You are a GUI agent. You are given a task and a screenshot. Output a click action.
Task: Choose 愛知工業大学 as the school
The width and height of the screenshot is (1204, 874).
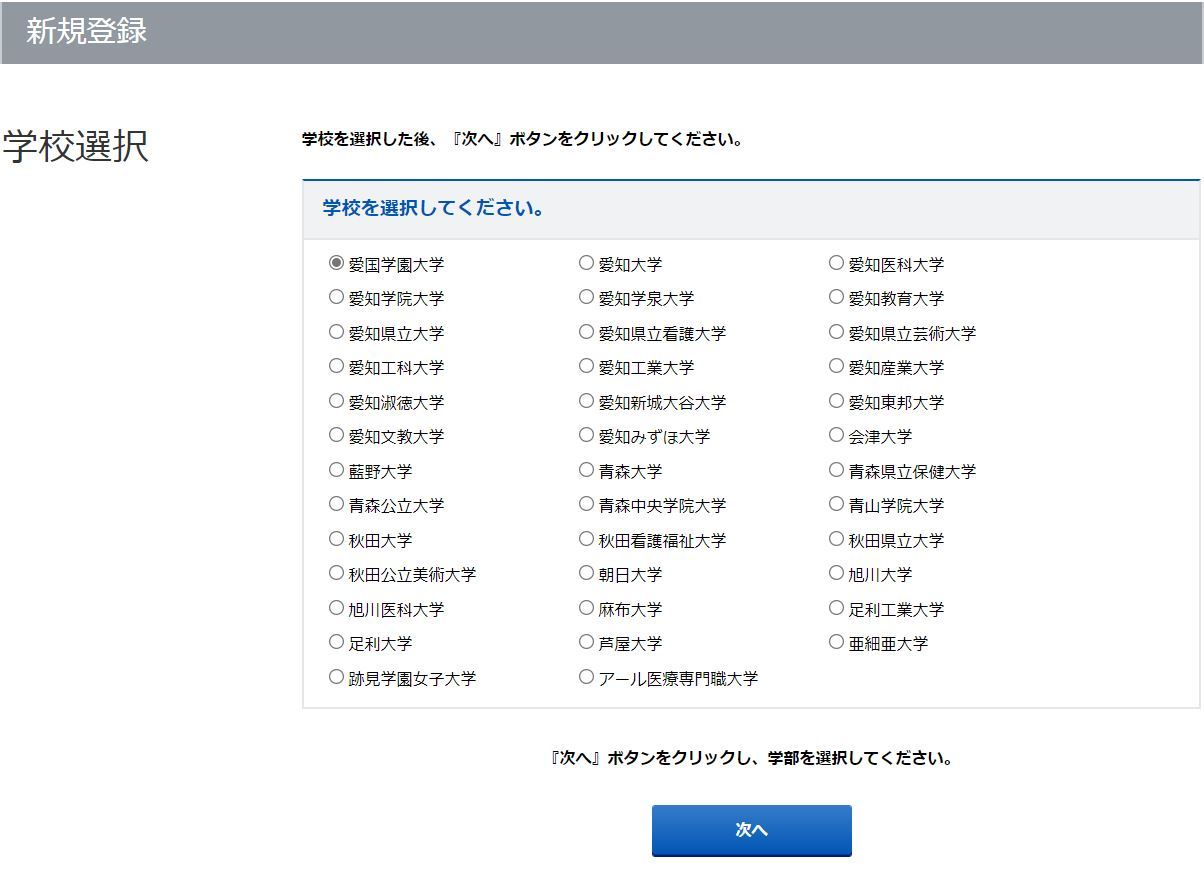click(x=586, y=366)
